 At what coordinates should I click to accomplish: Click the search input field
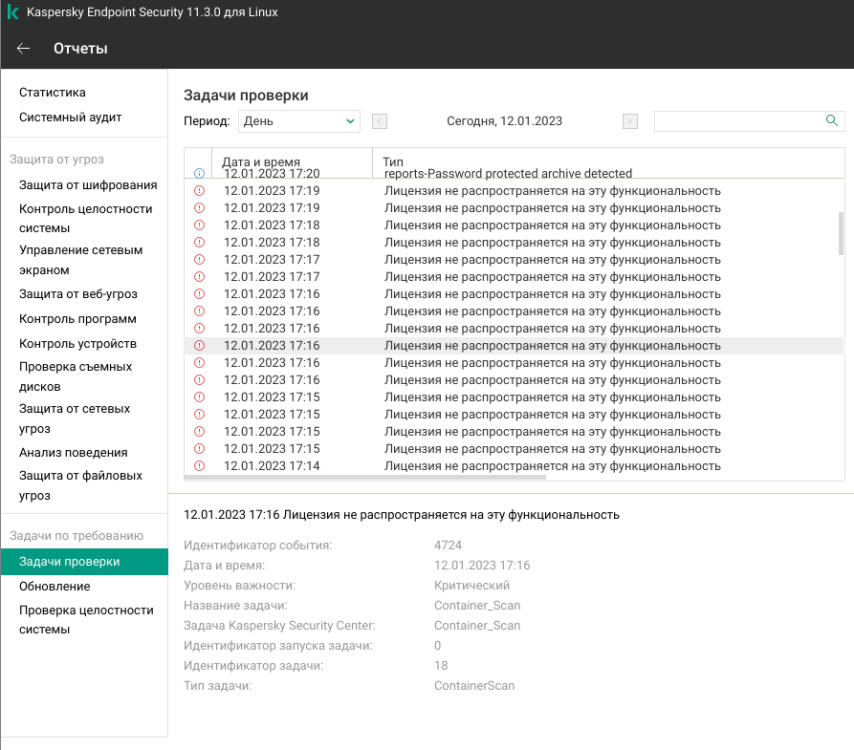pos(740,120)
